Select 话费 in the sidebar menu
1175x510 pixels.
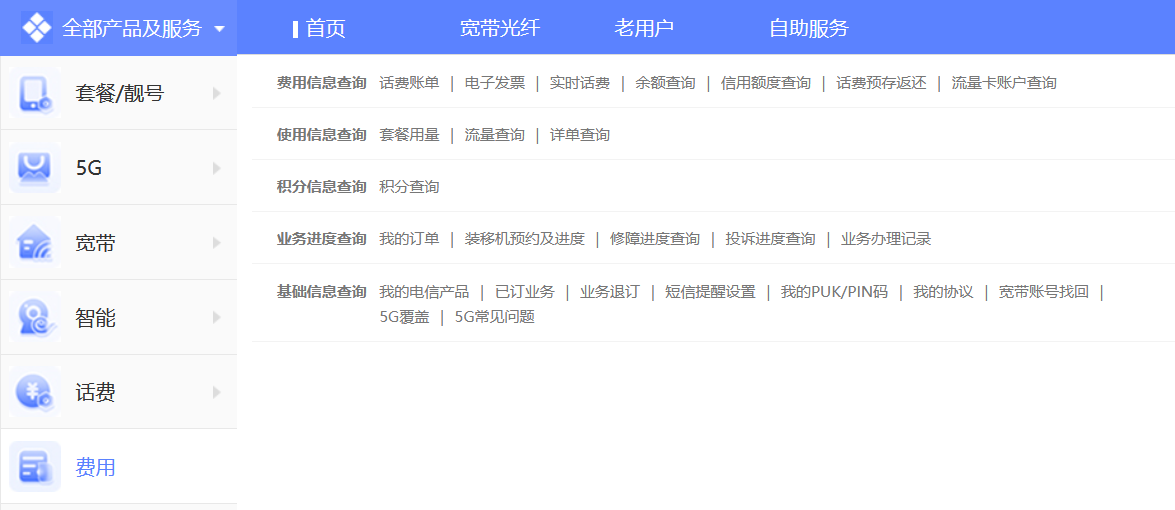coord(95,392)
